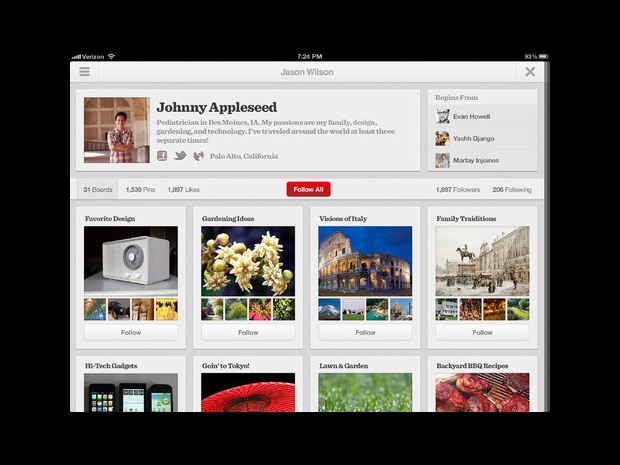Image resolution: width=620 pixels, height=465 pixels.
Task: Open the coastal bay thumbnail in Visions of Italy
Action: (377, 309)
